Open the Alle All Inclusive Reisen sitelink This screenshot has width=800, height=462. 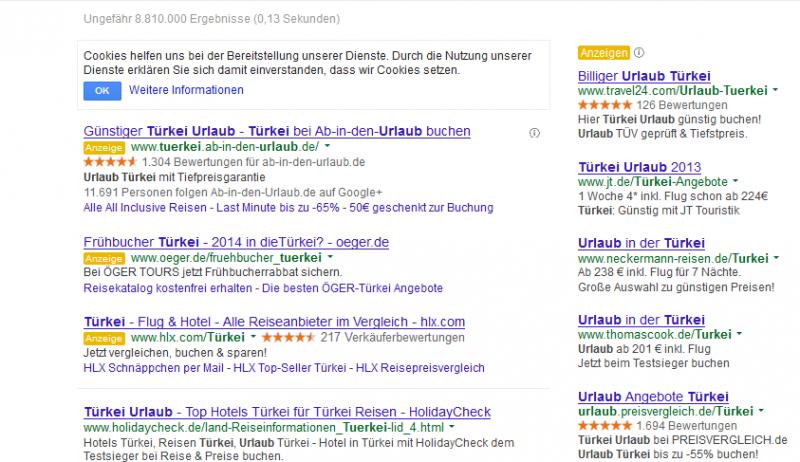tap(145, 208)
